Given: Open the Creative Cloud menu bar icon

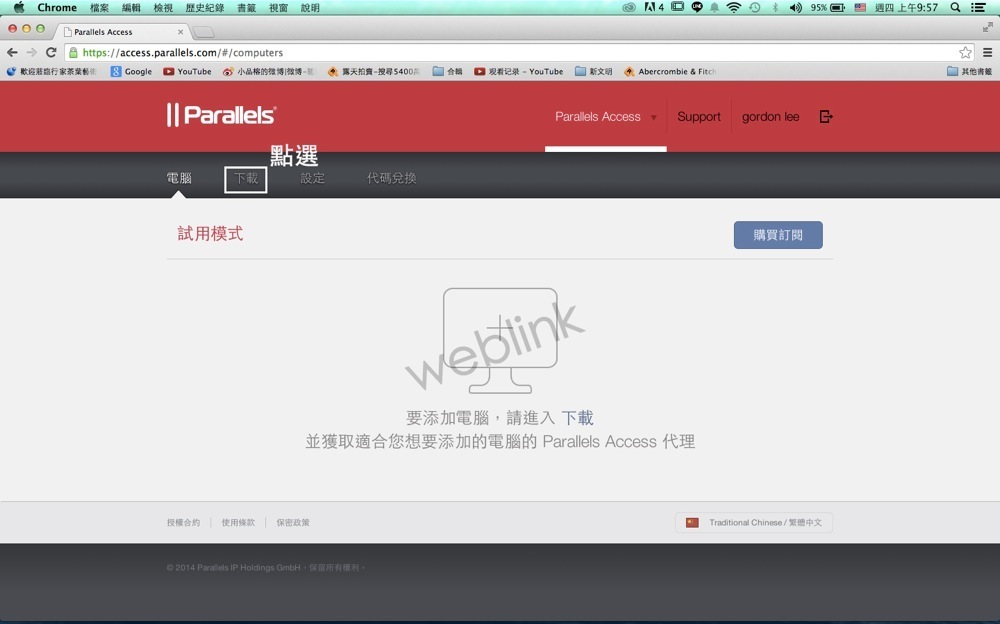Looking at the screenshot, I should (x=629, y=8).
